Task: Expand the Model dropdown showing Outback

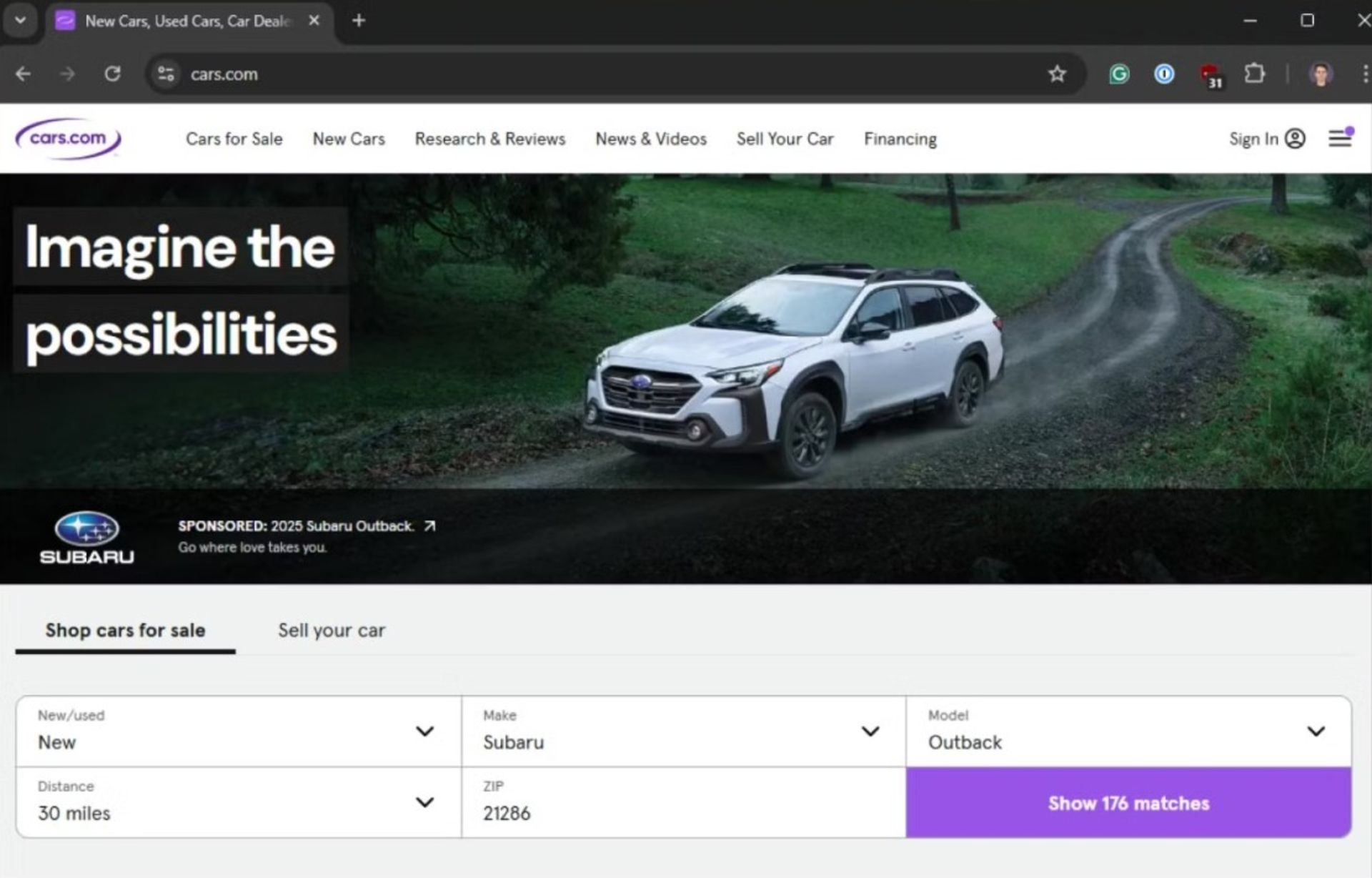Action: click(1128, 731)
